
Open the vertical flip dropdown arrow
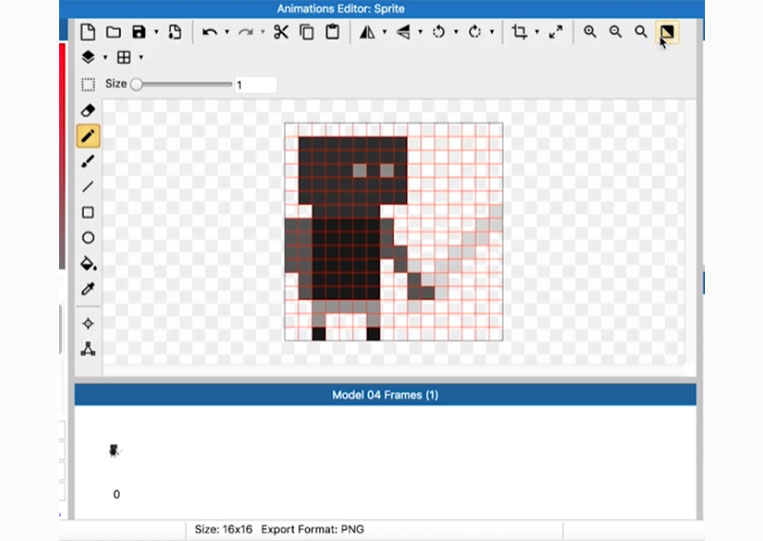click(420, 32)
